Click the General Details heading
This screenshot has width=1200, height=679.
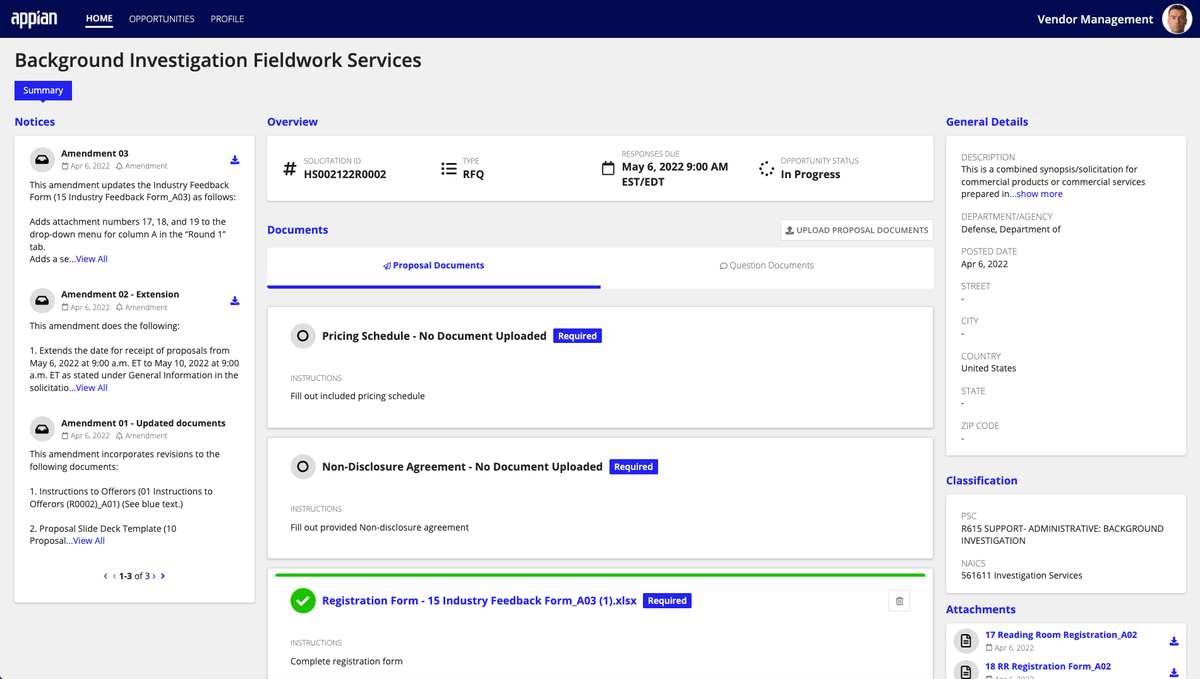987,122
